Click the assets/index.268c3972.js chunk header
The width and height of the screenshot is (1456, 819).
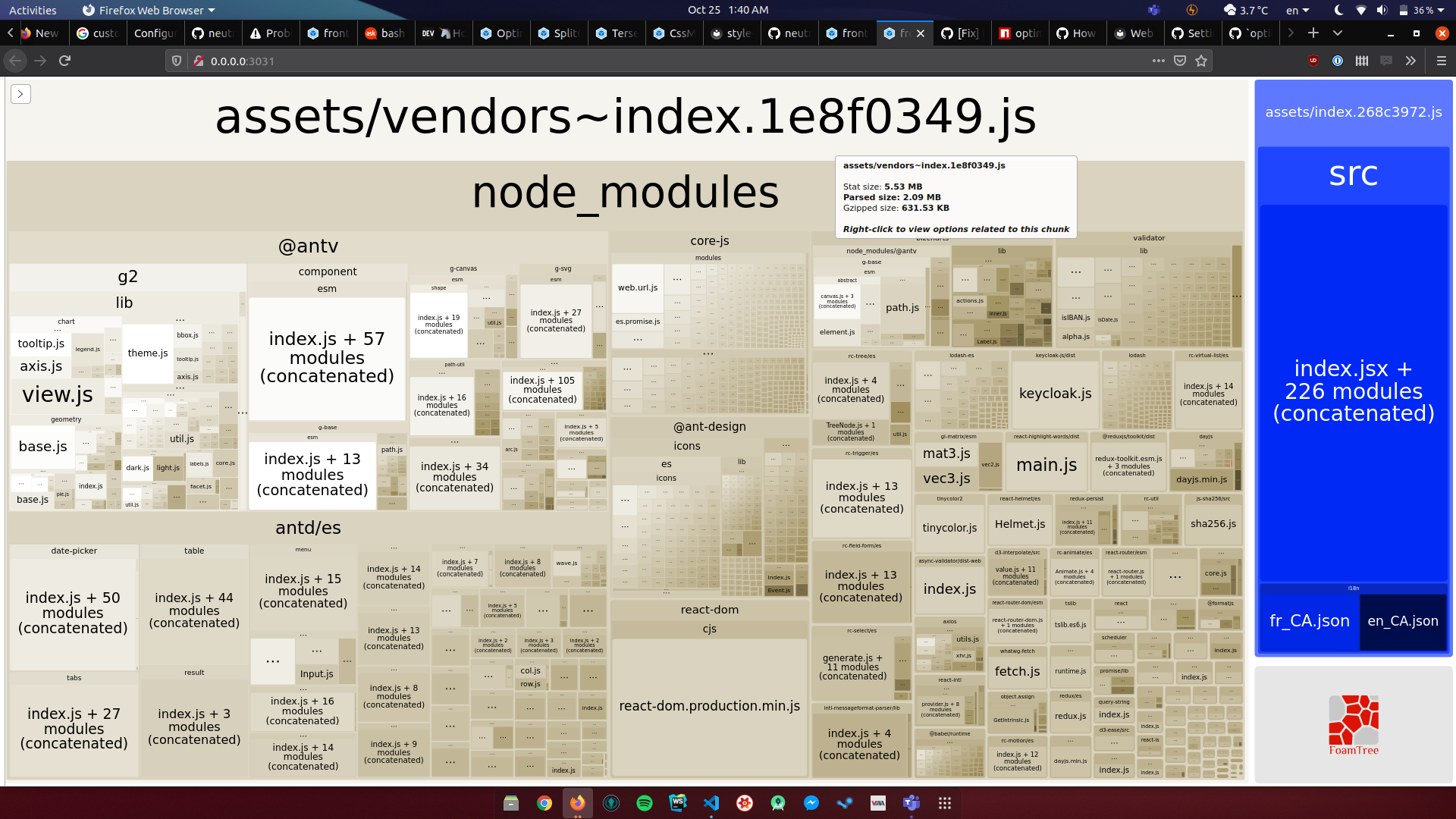(x=1354, y=112)
